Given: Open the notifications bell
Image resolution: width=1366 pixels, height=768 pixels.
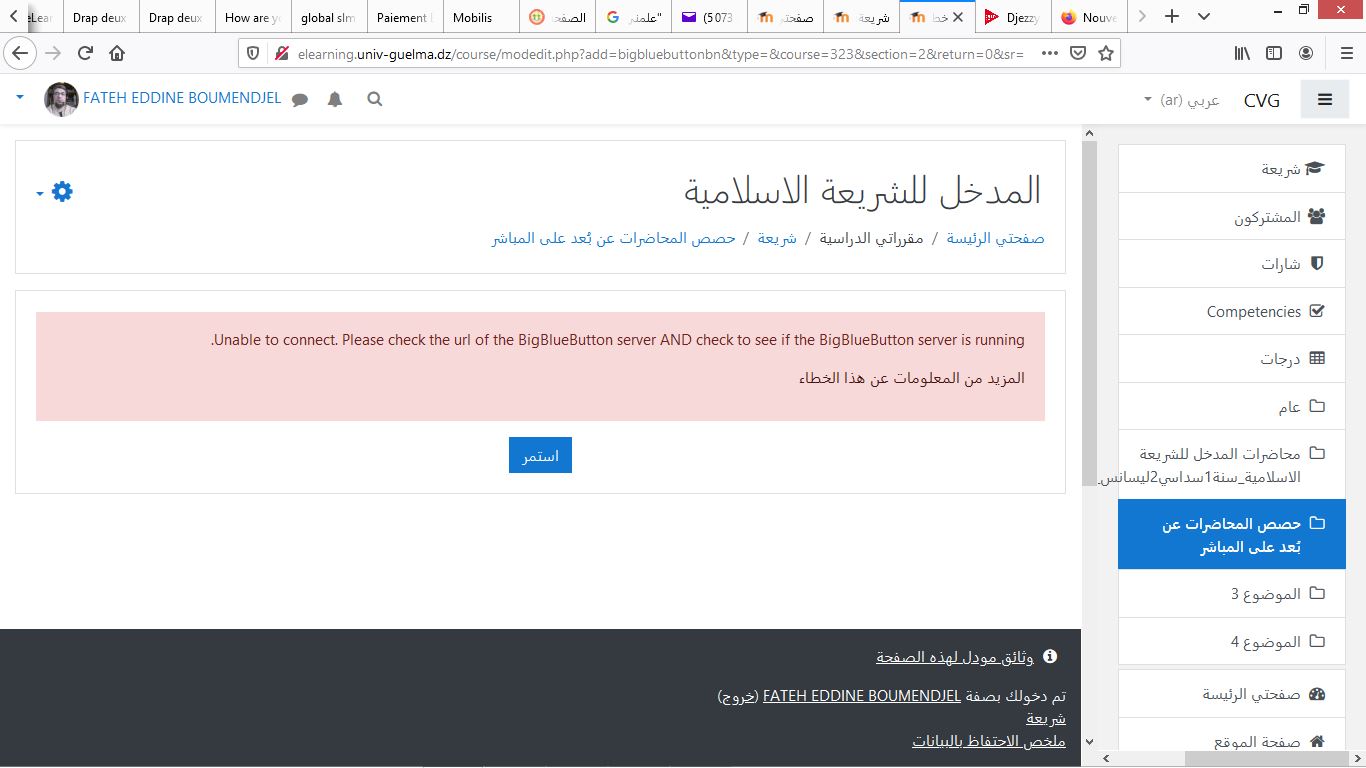Looking at the screenshot, I should point(335,99).
